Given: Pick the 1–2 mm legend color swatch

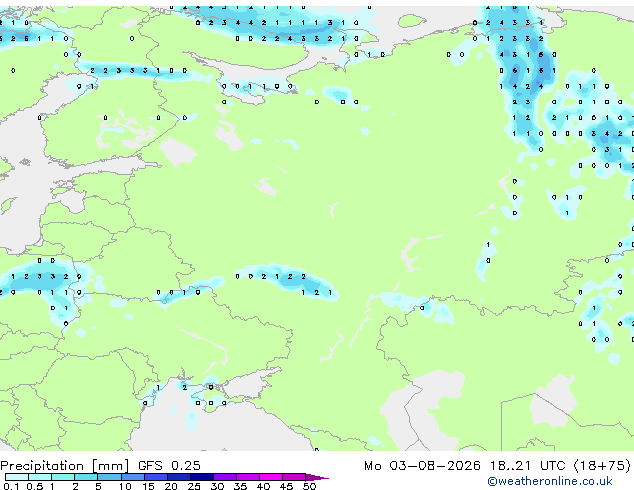Looking at the screenshot, I should pos(63,477).
